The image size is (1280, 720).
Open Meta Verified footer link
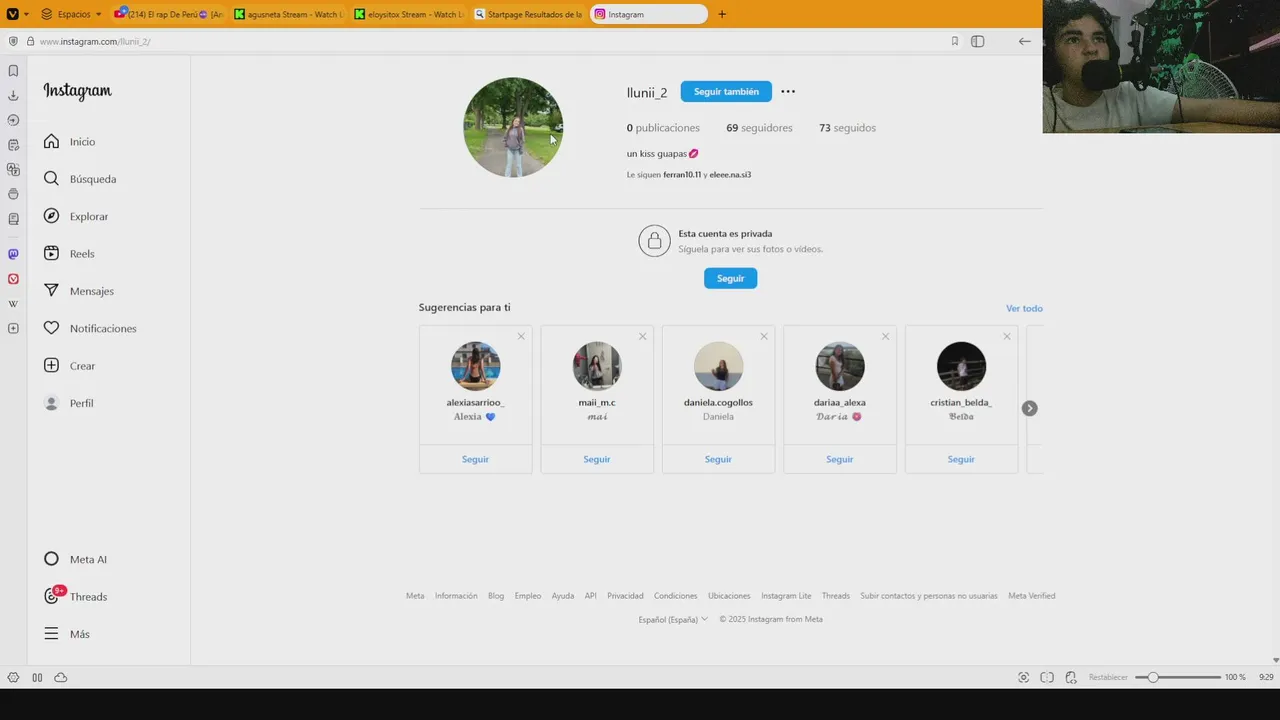(x=1032, y=596)
